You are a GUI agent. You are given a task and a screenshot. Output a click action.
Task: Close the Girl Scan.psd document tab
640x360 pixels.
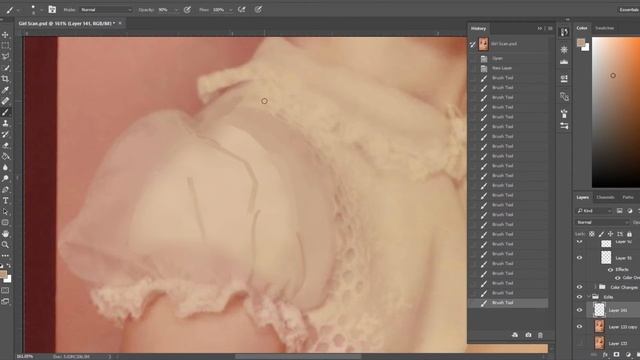point(120,23)
